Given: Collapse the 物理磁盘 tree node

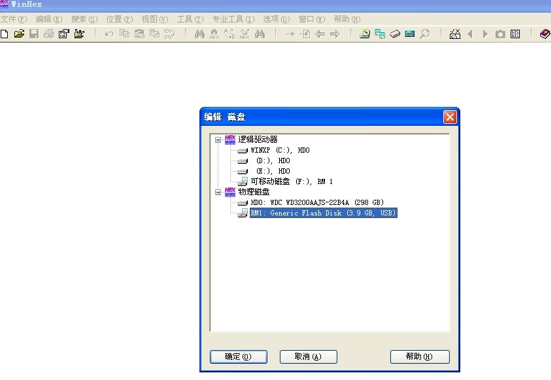Looking at the screenshot, I should (218, 192).
